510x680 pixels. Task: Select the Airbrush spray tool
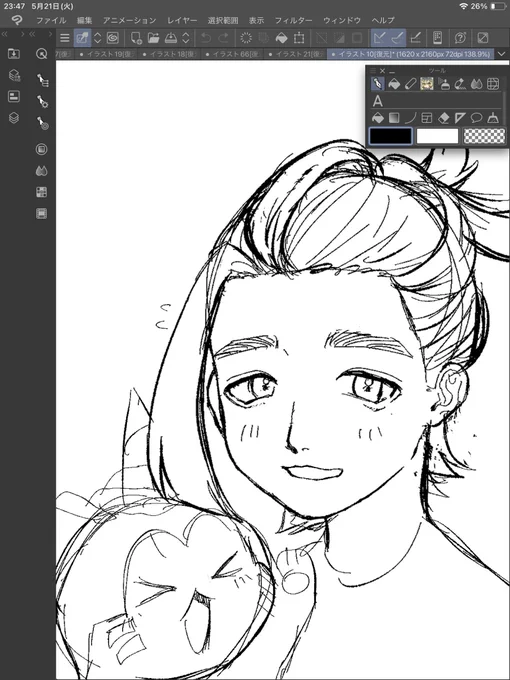pyautogui.click(x=444, y=84)
